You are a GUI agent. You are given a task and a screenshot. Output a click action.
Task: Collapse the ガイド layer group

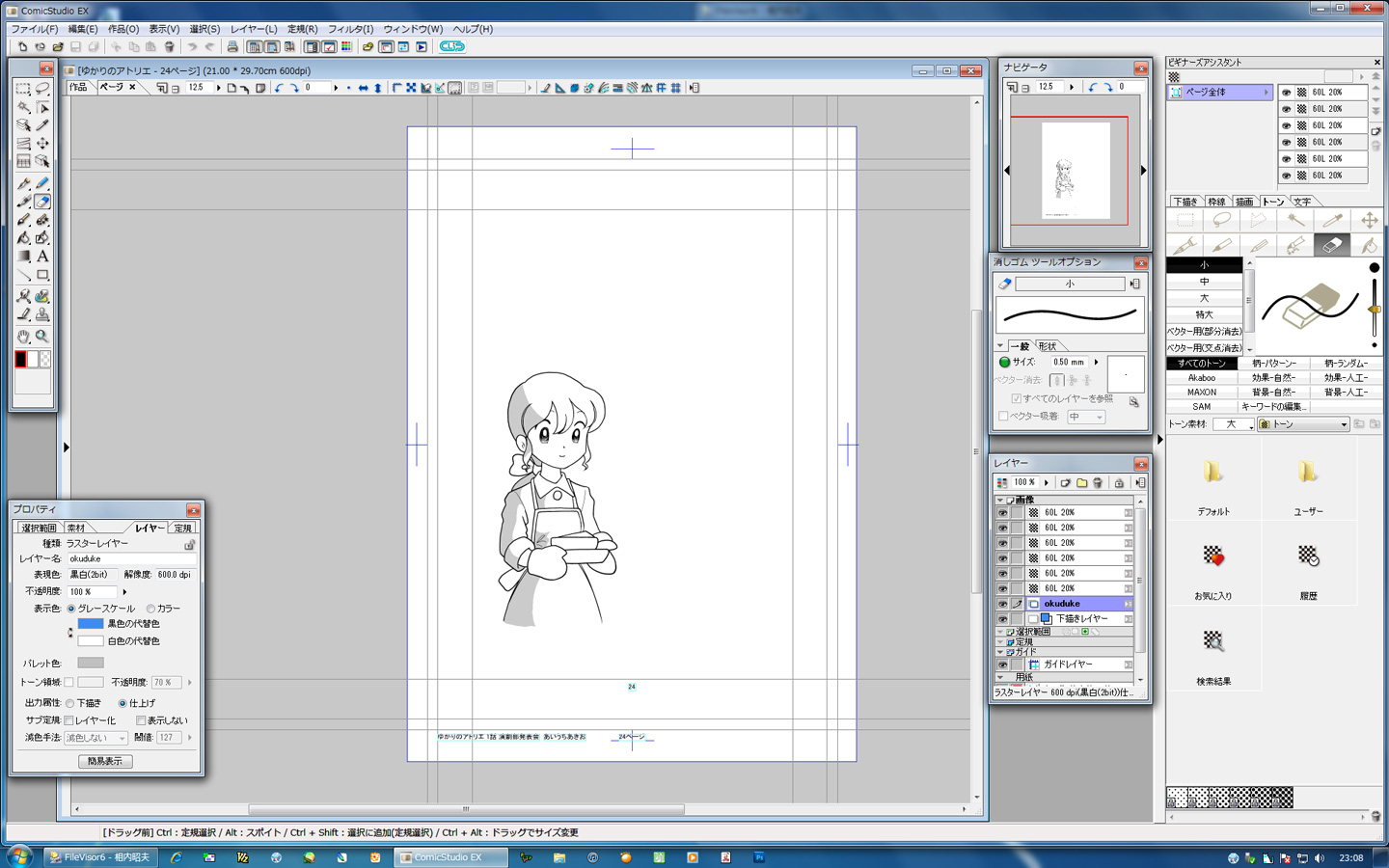(1000, 652)
